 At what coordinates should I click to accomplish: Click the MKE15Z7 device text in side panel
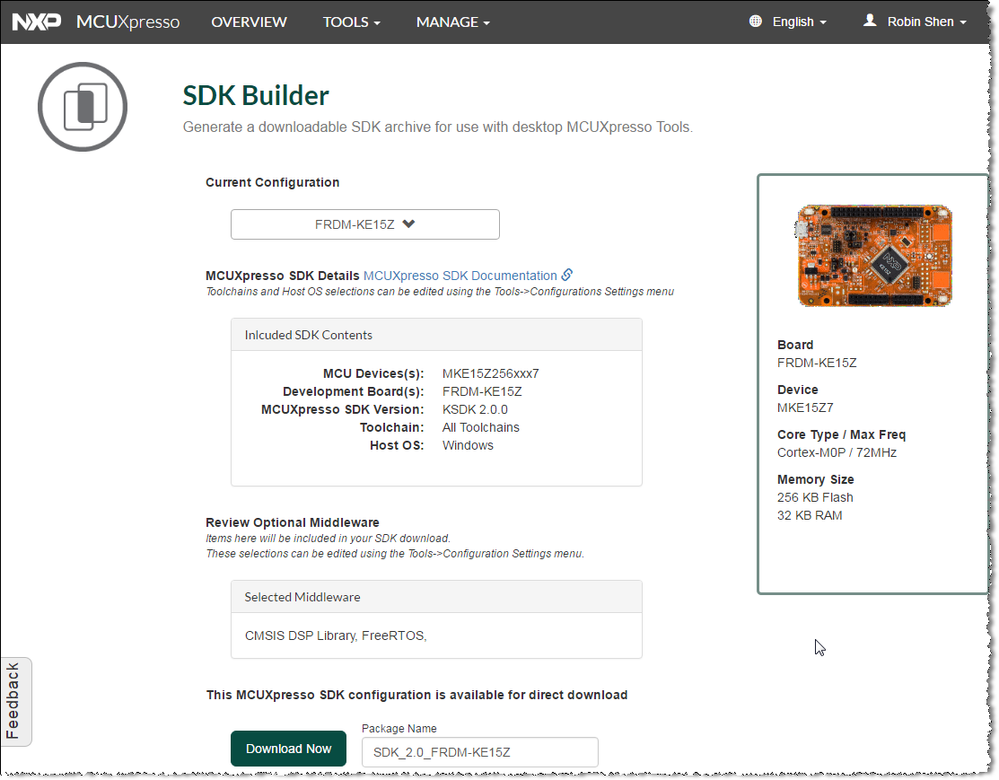(805, 408)
